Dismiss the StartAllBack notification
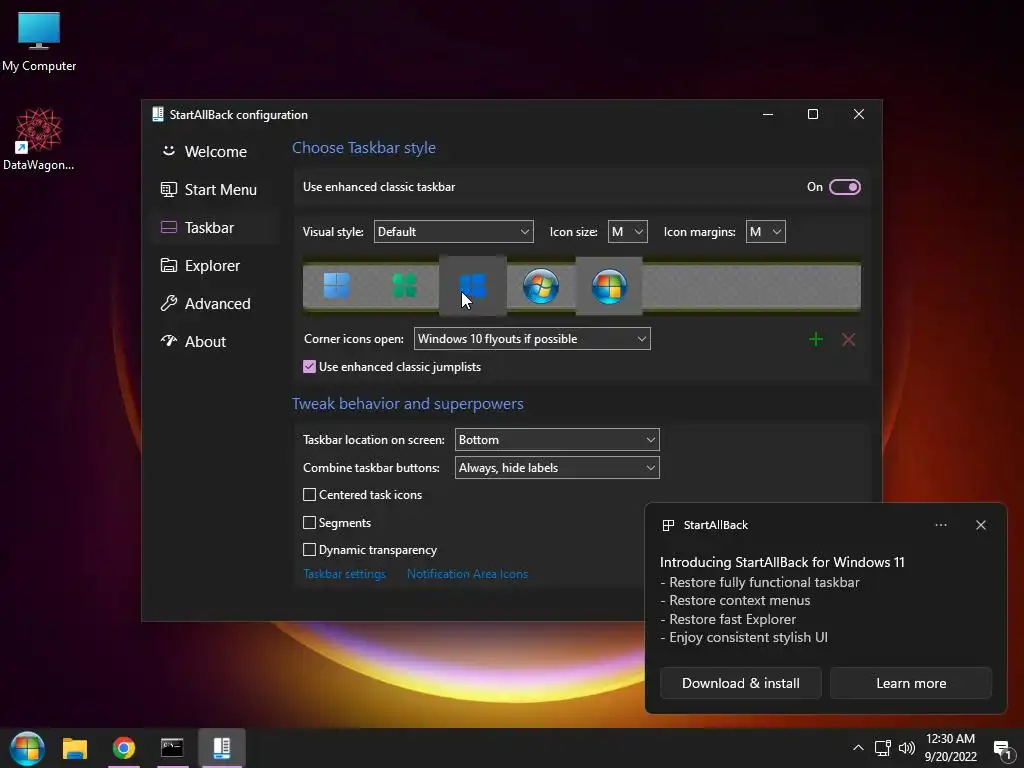Screen dimensions: 1024x768 981,525
